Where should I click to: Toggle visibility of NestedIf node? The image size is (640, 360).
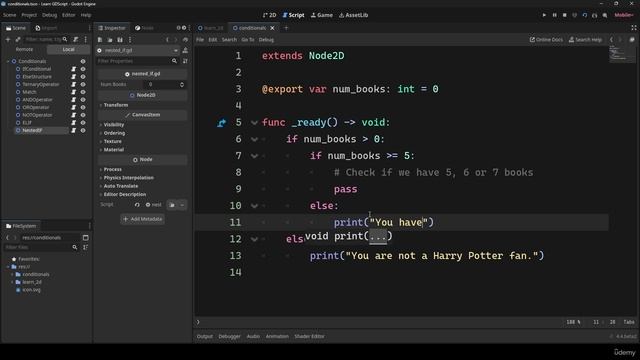[x=83, y=131]
